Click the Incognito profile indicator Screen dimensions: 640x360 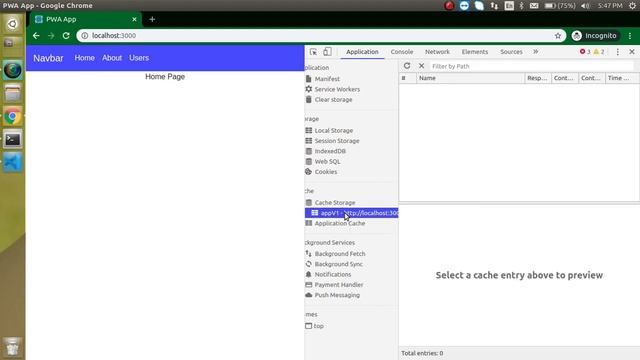(595, 36)
